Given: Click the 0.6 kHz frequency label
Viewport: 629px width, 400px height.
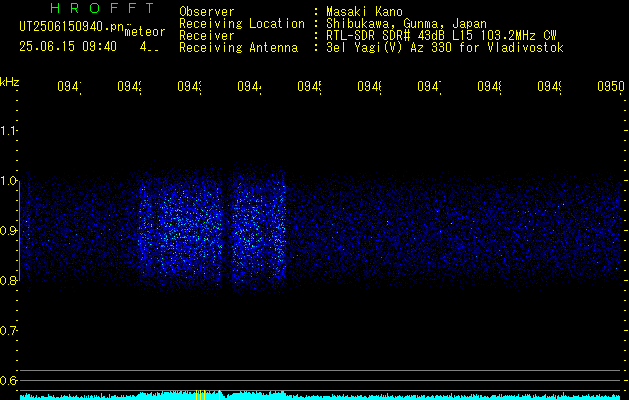Looking at the screenshot, I should click(x=8, y=380).
